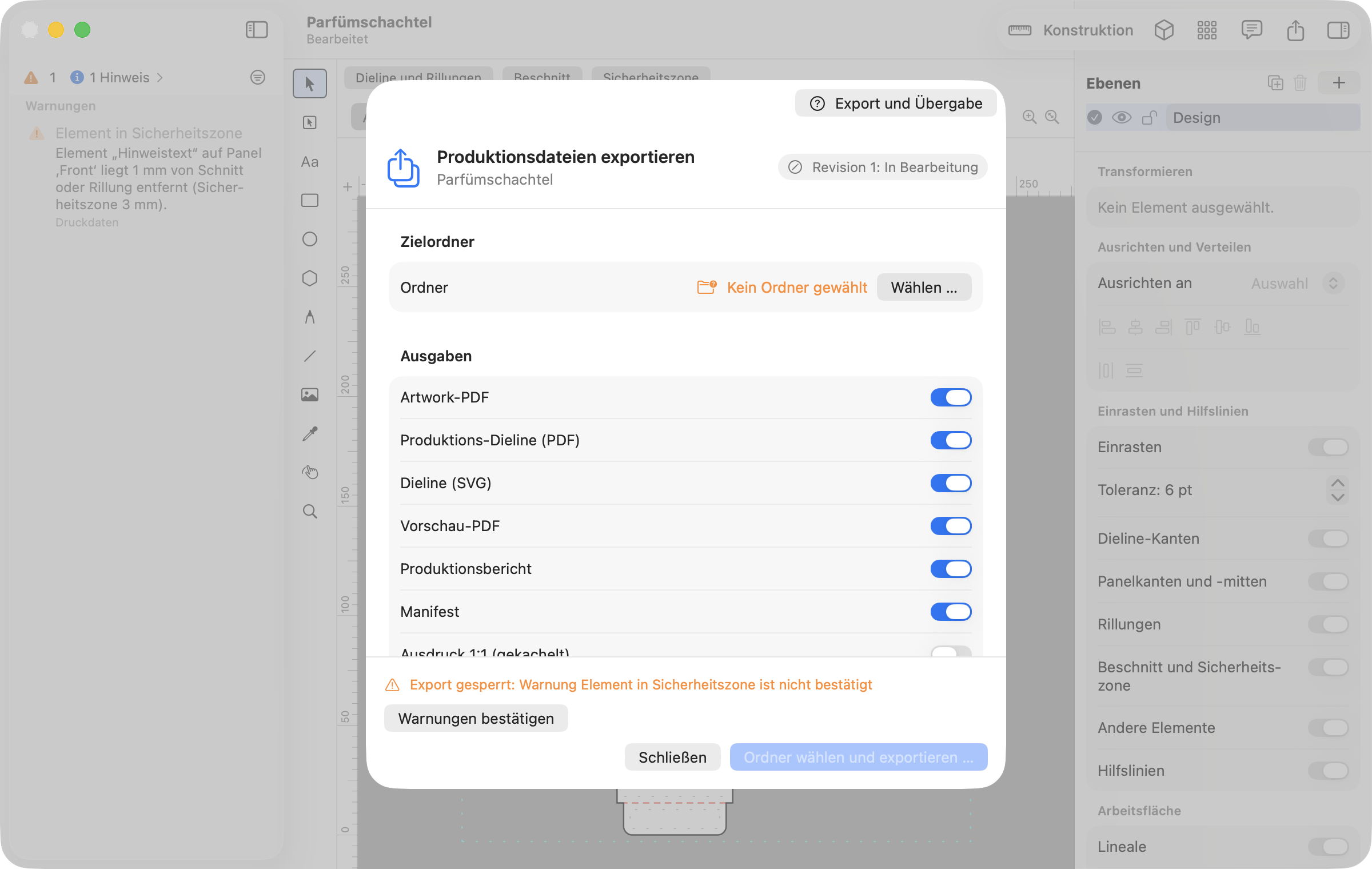Toggle Manifest output switch

[x=951, y=612]
